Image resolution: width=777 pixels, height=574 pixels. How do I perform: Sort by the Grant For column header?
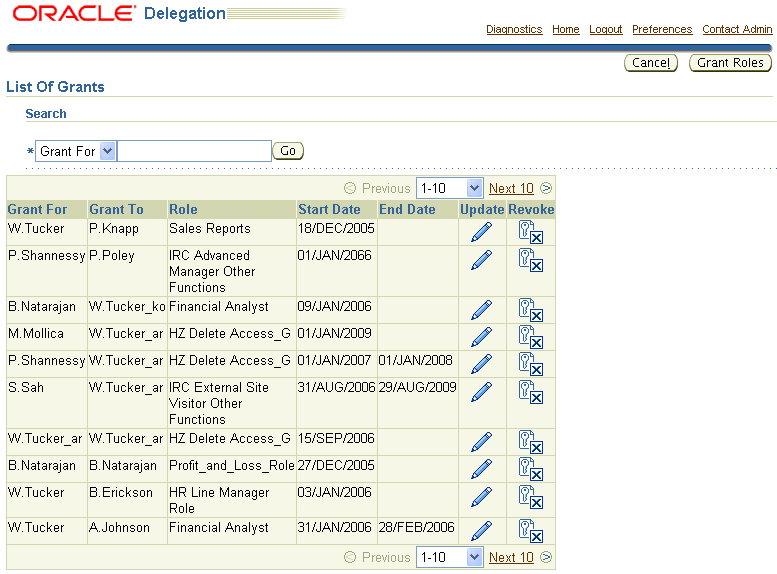point(37,209)
